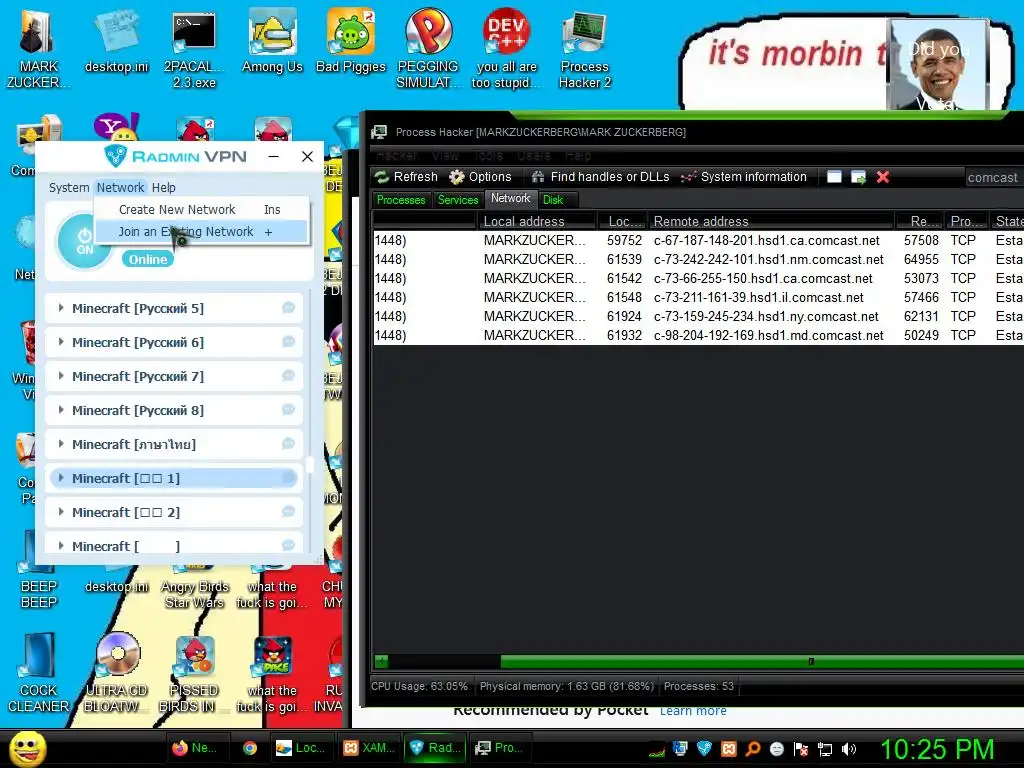
Task: Open Options in Process Hacker toolbar
Action: (480, 177)
